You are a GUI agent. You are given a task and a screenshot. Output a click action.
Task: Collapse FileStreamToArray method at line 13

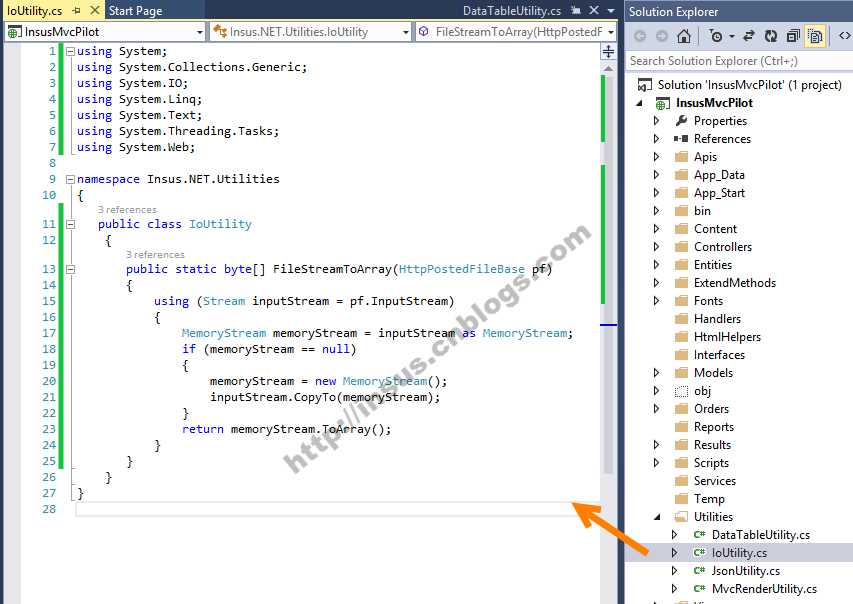coord(70,269)
